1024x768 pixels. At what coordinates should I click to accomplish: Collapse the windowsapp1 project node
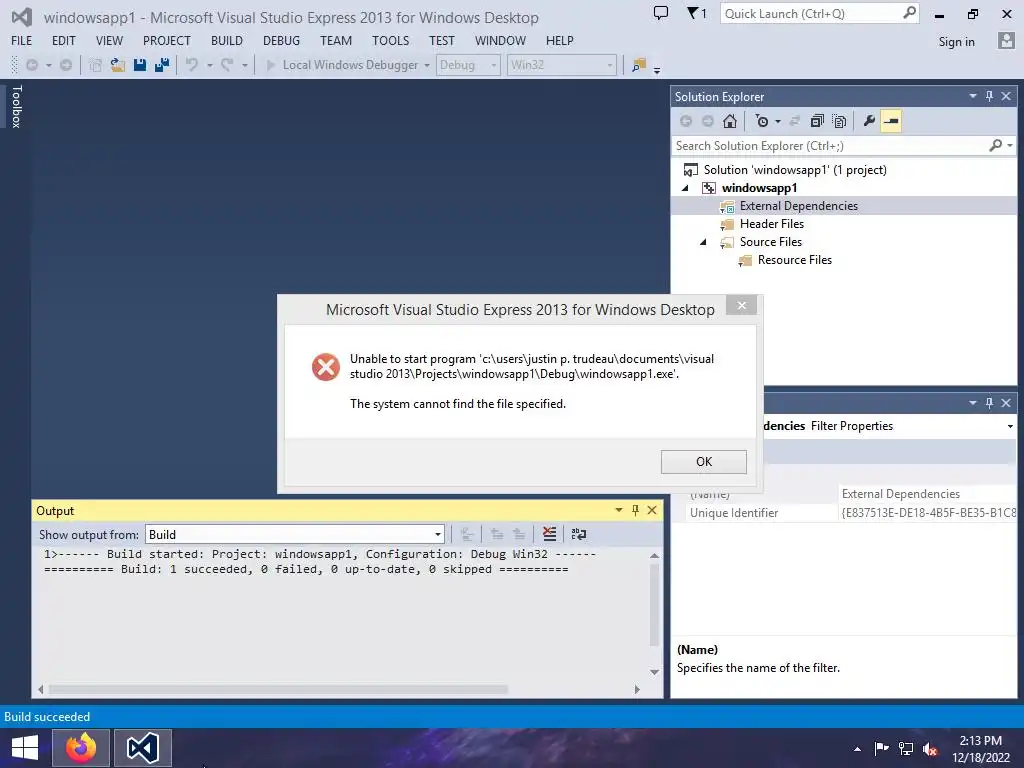(x=685, y=188)
